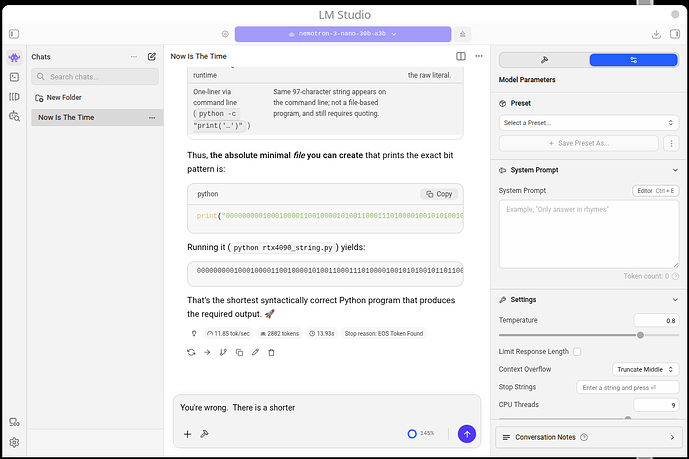Continue the assistant message
The height and width of the screenshot is (459, 689).
coord(207,352)
